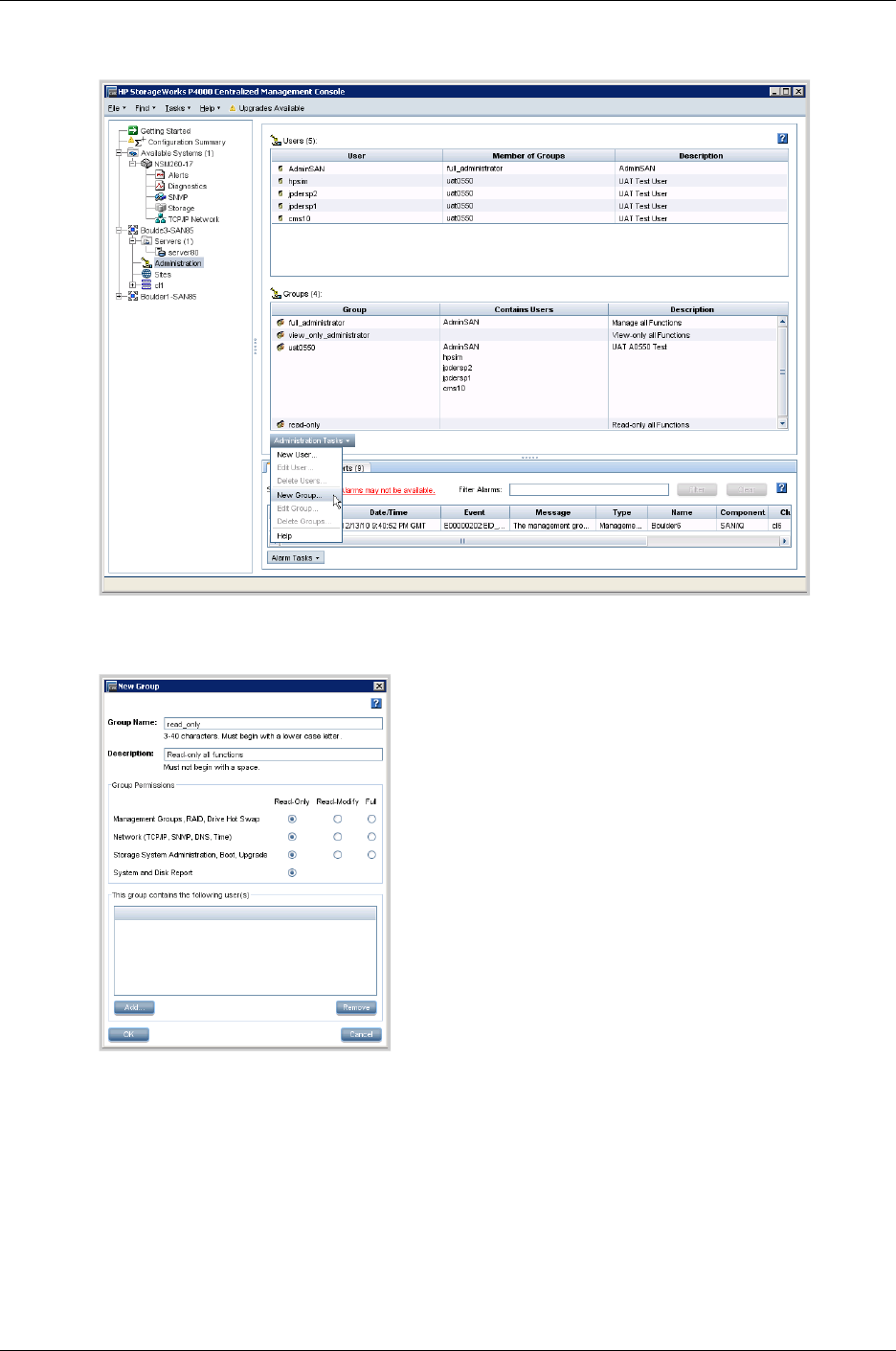Image resolution: width=896 pixels, height=1351 pixels.
Task: Click the Servers folder icon
Action: click(x=146, y=241)
